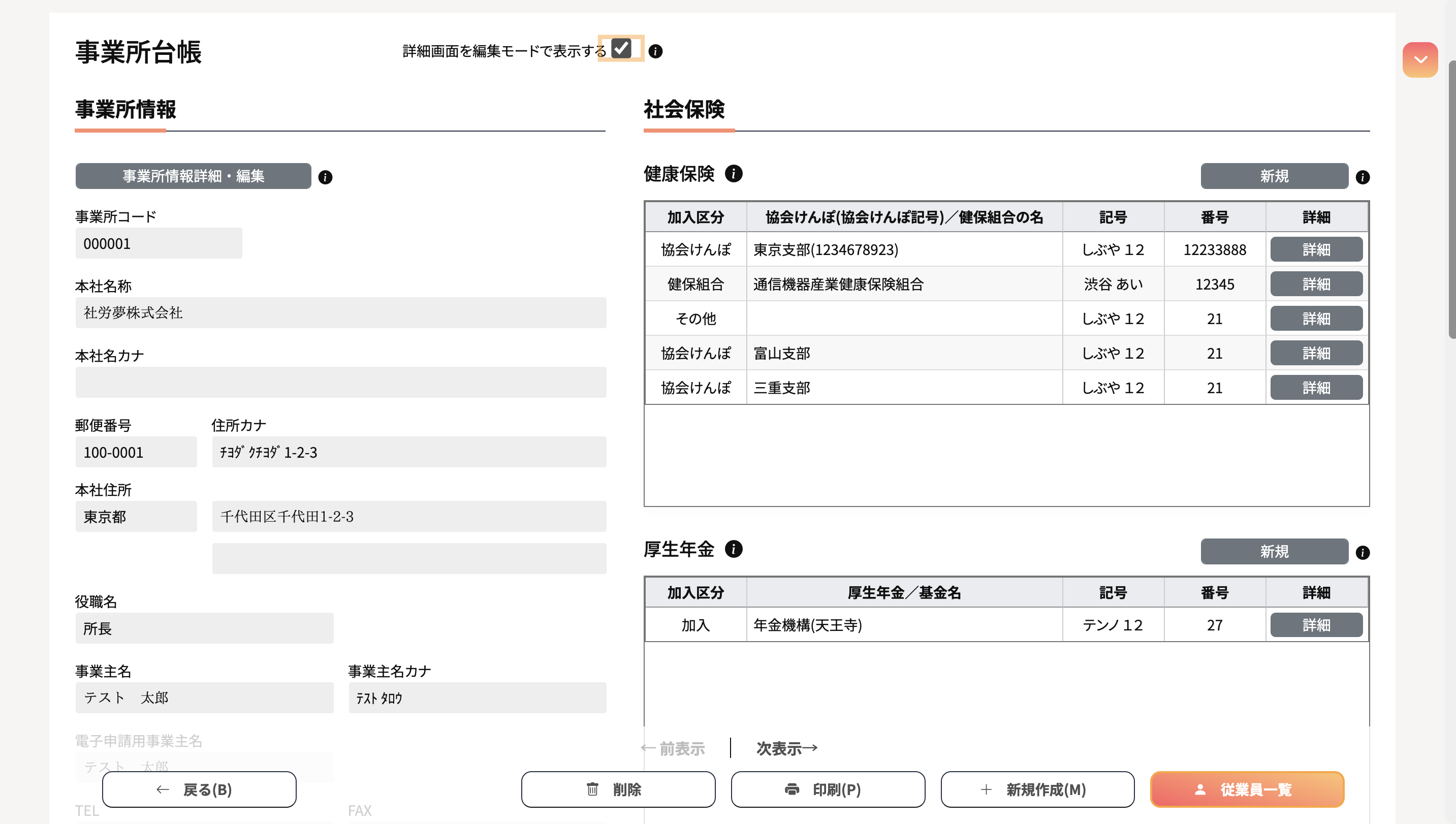
Task: Click 番号 header in 健康保険 table
Action: pyautogui.click(x=1214, y=217)
